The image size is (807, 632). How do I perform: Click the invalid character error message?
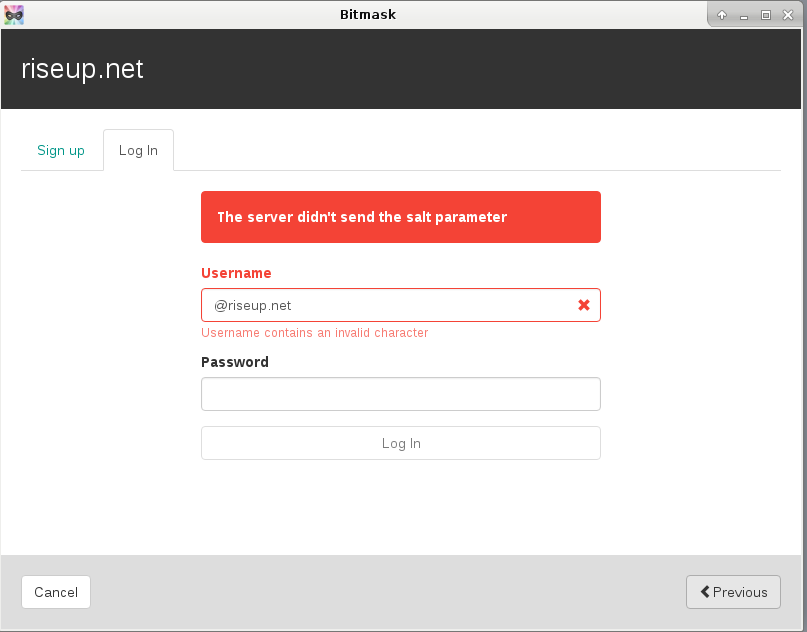tap(314, 332)
